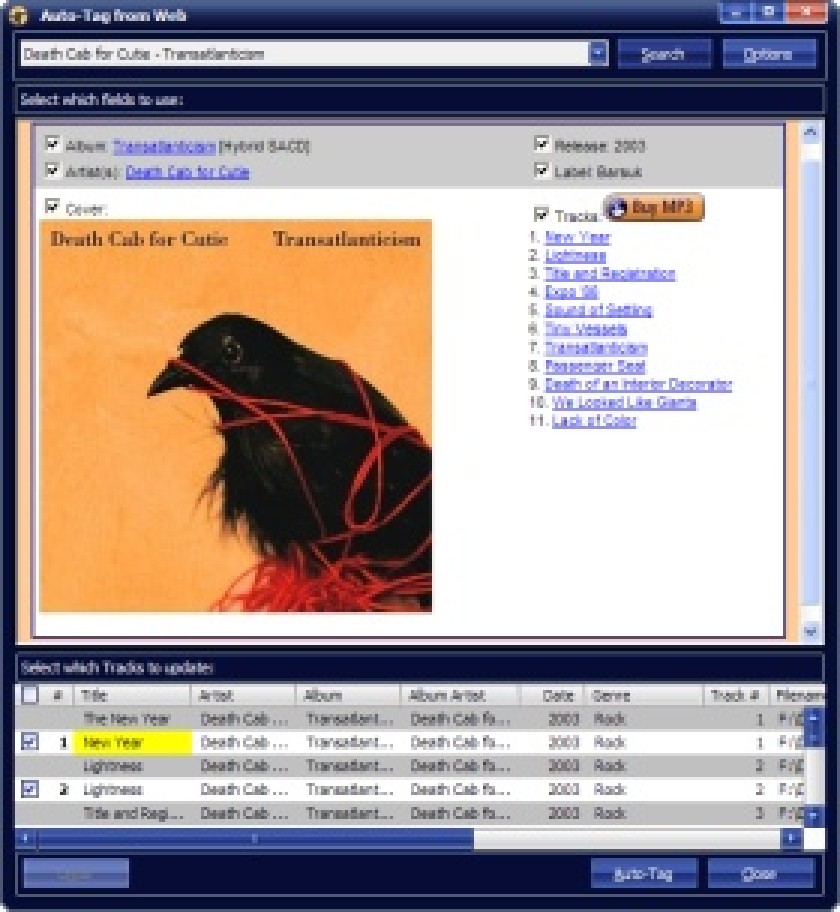Sort tracks by the Date column header

coord(553,695)
